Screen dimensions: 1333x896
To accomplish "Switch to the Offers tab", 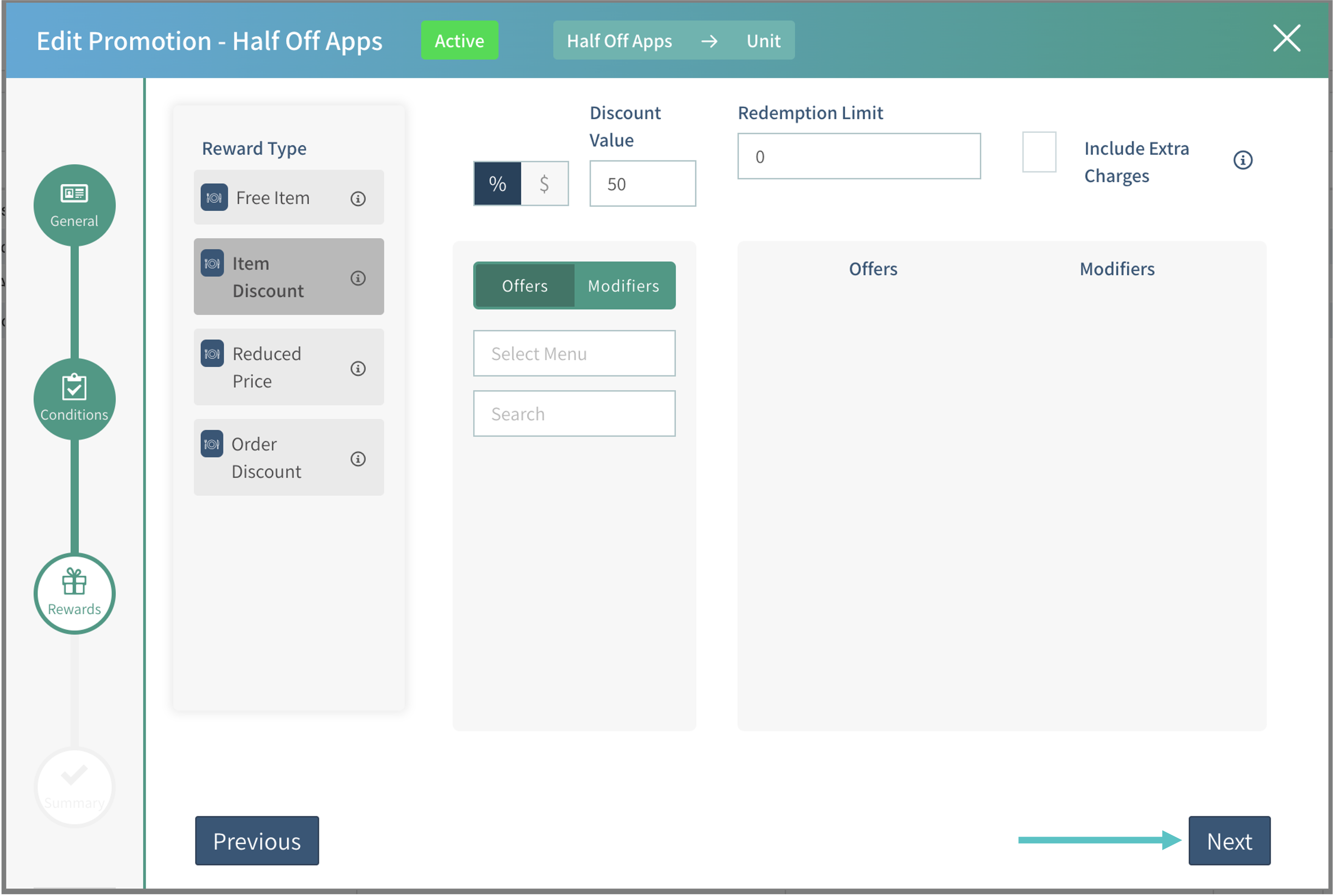I will coord(524,286).
